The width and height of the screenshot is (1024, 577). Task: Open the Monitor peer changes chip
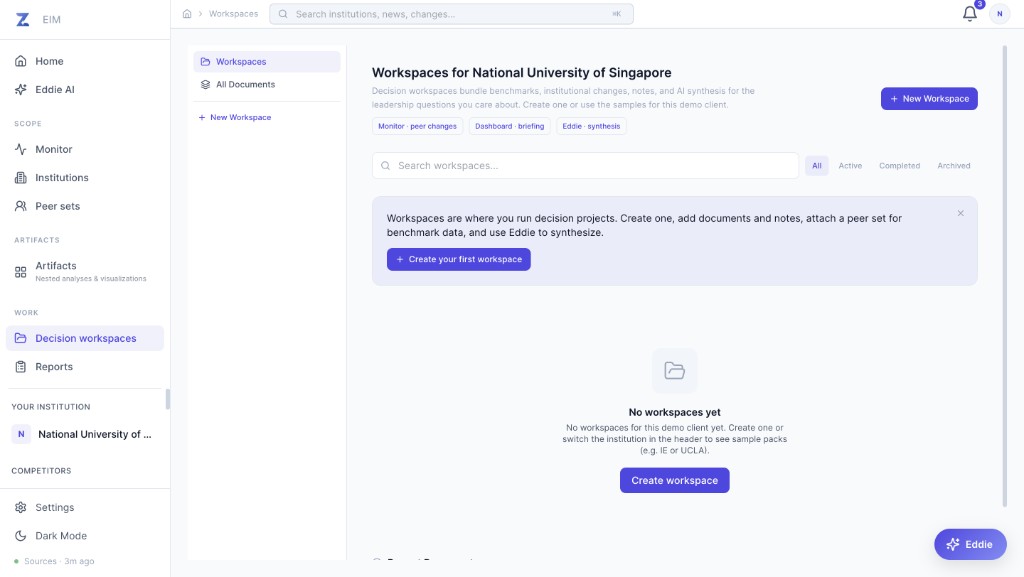coord(417,126)
